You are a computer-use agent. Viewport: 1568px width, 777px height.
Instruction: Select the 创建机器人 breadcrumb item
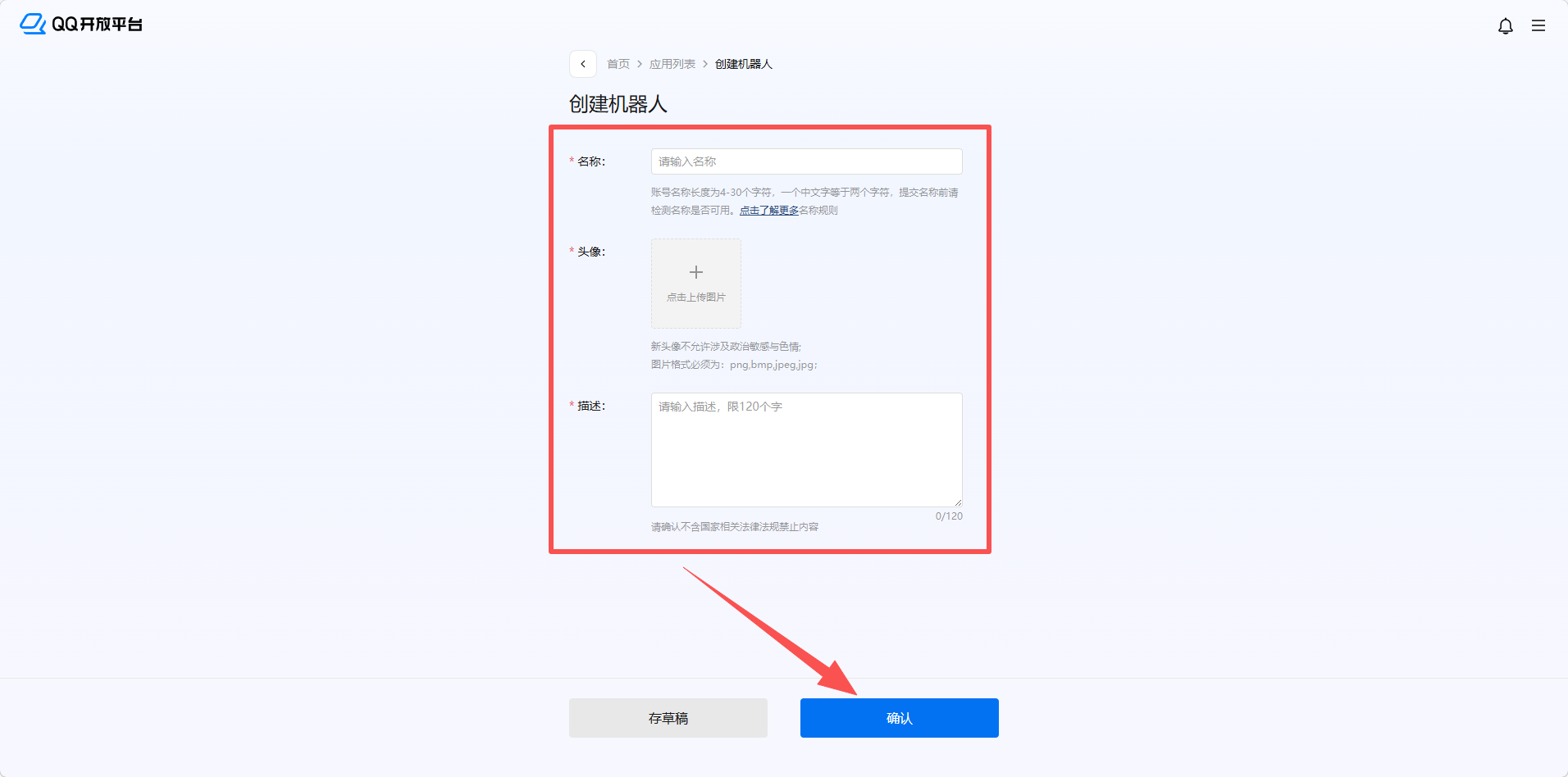pos(744,64)
